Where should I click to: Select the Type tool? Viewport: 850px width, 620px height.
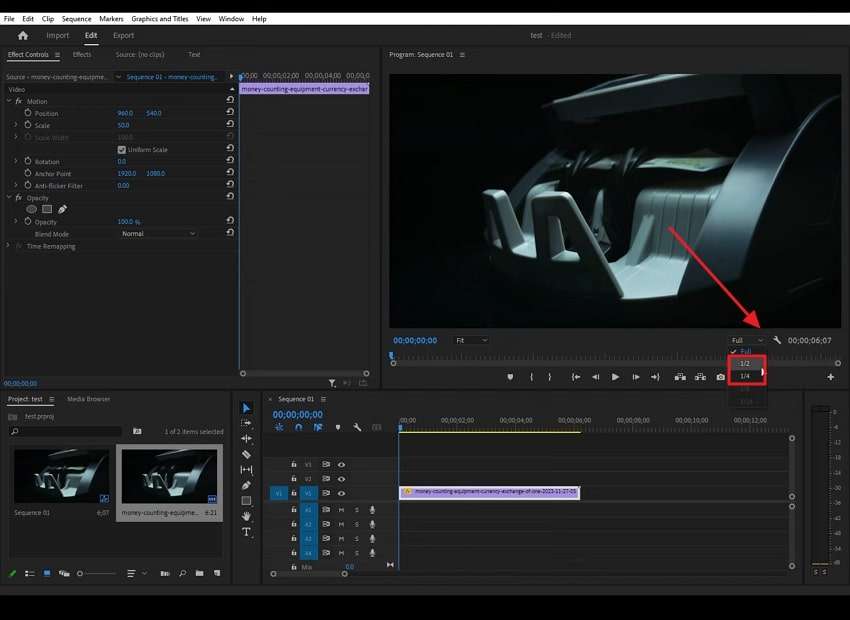coord(246,532)
